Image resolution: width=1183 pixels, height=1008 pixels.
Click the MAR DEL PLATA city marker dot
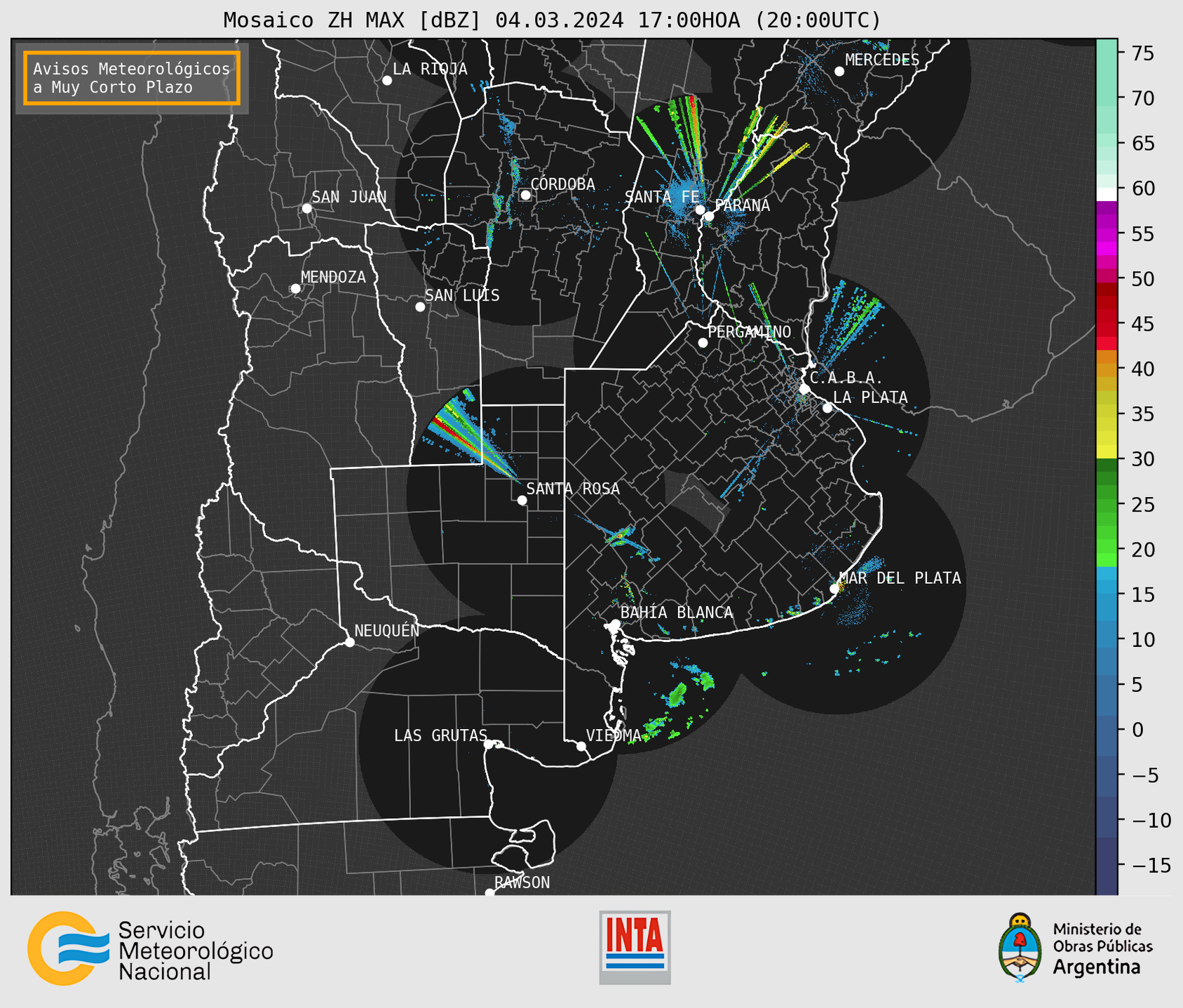tap(834, 589)
